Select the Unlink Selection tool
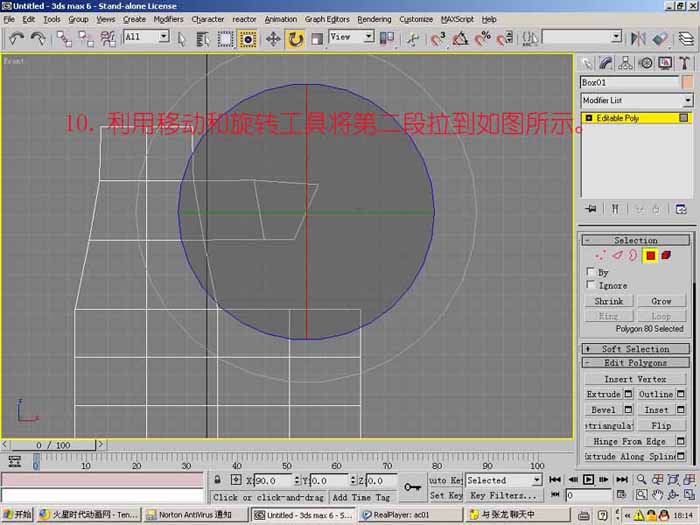Screen dimensions: 700x525 point(86,39)
